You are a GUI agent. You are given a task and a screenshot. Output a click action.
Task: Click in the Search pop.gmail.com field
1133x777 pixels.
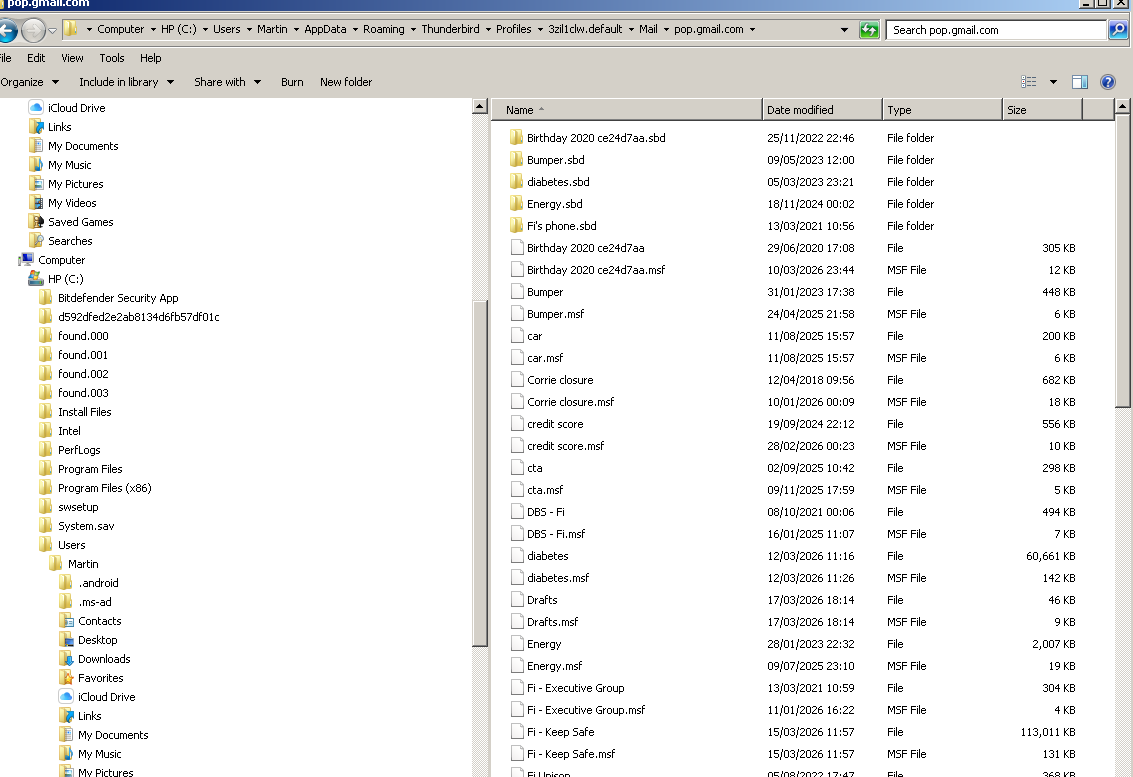pyautogui.click(x=995, y=30)
